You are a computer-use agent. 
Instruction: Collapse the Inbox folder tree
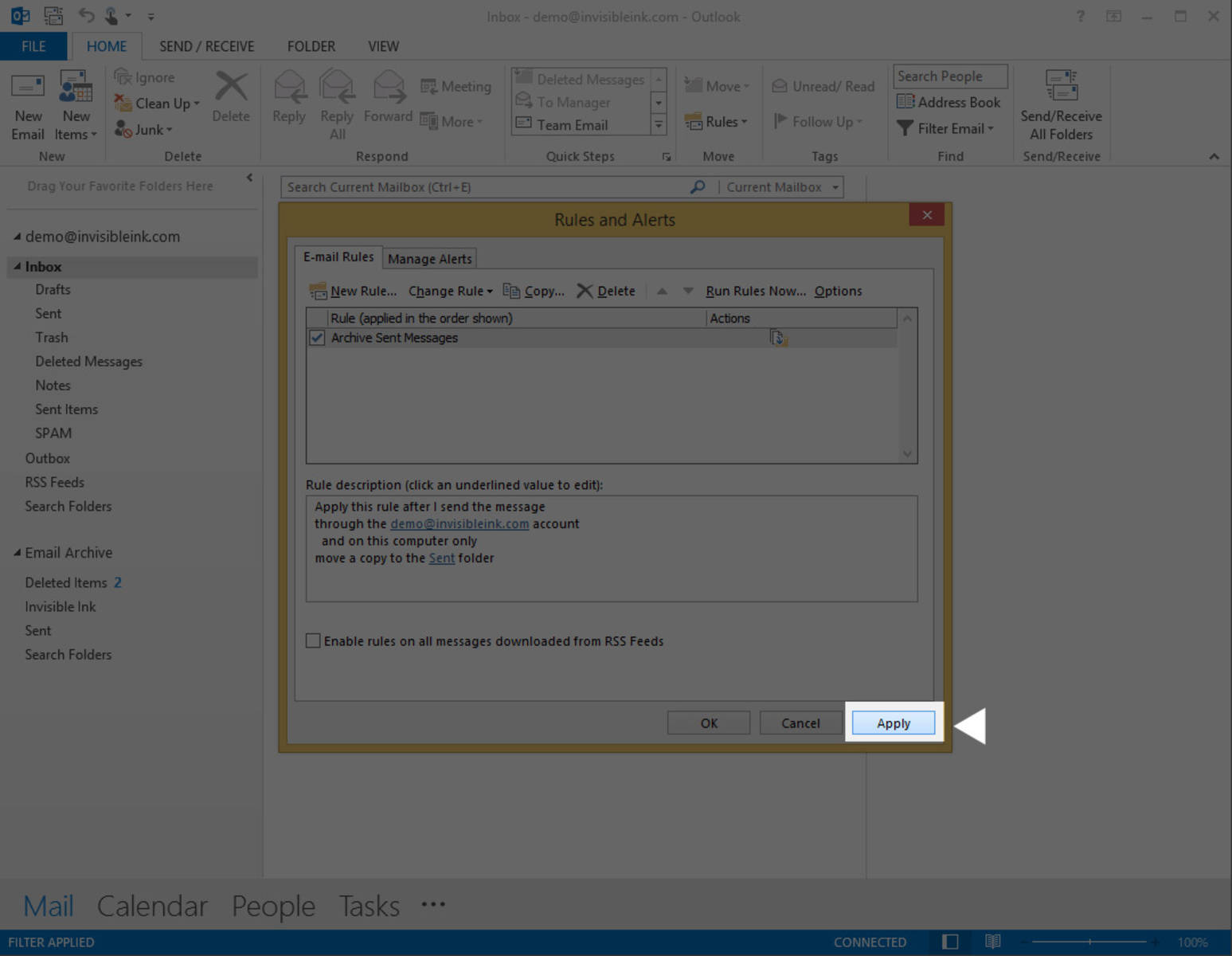click(x=17, y=267)
